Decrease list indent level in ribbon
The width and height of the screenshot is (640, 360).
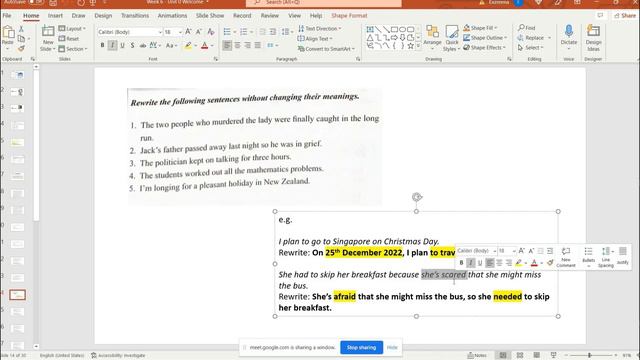point(262,32)
